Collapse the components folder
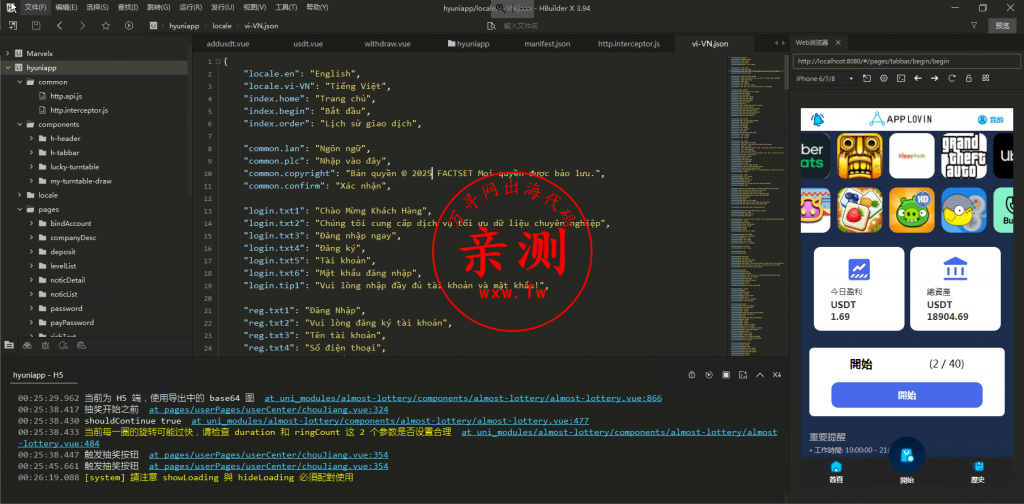 tap(19, 124)
